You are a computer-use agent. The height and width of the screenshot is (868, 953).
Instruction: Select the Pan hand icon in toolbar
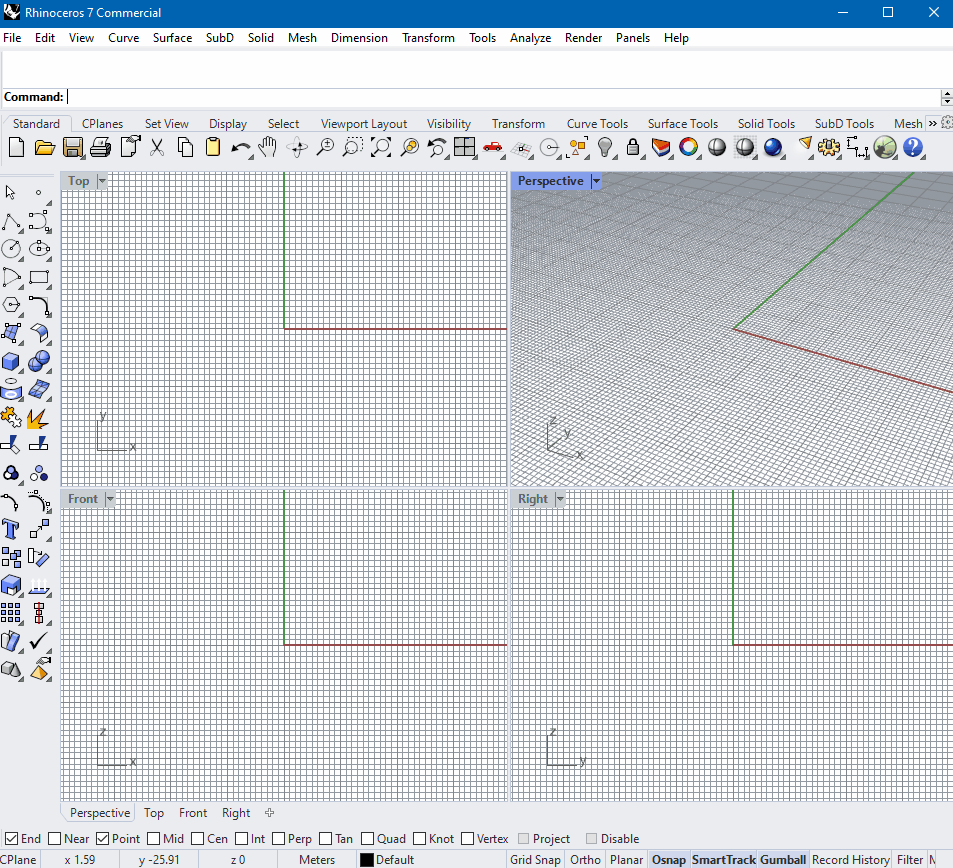coord(267,147)
